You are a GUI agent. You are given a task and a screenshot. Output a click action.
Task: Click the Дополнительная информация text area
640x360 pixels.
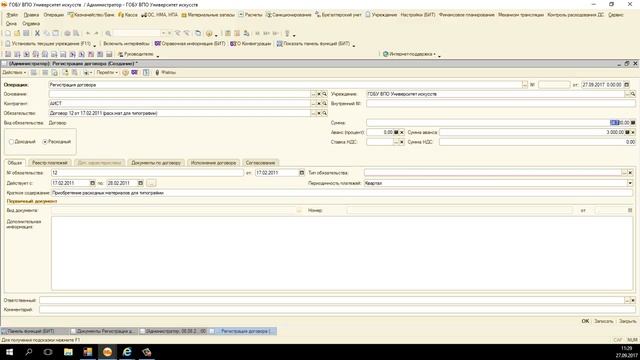click(342, 254)
